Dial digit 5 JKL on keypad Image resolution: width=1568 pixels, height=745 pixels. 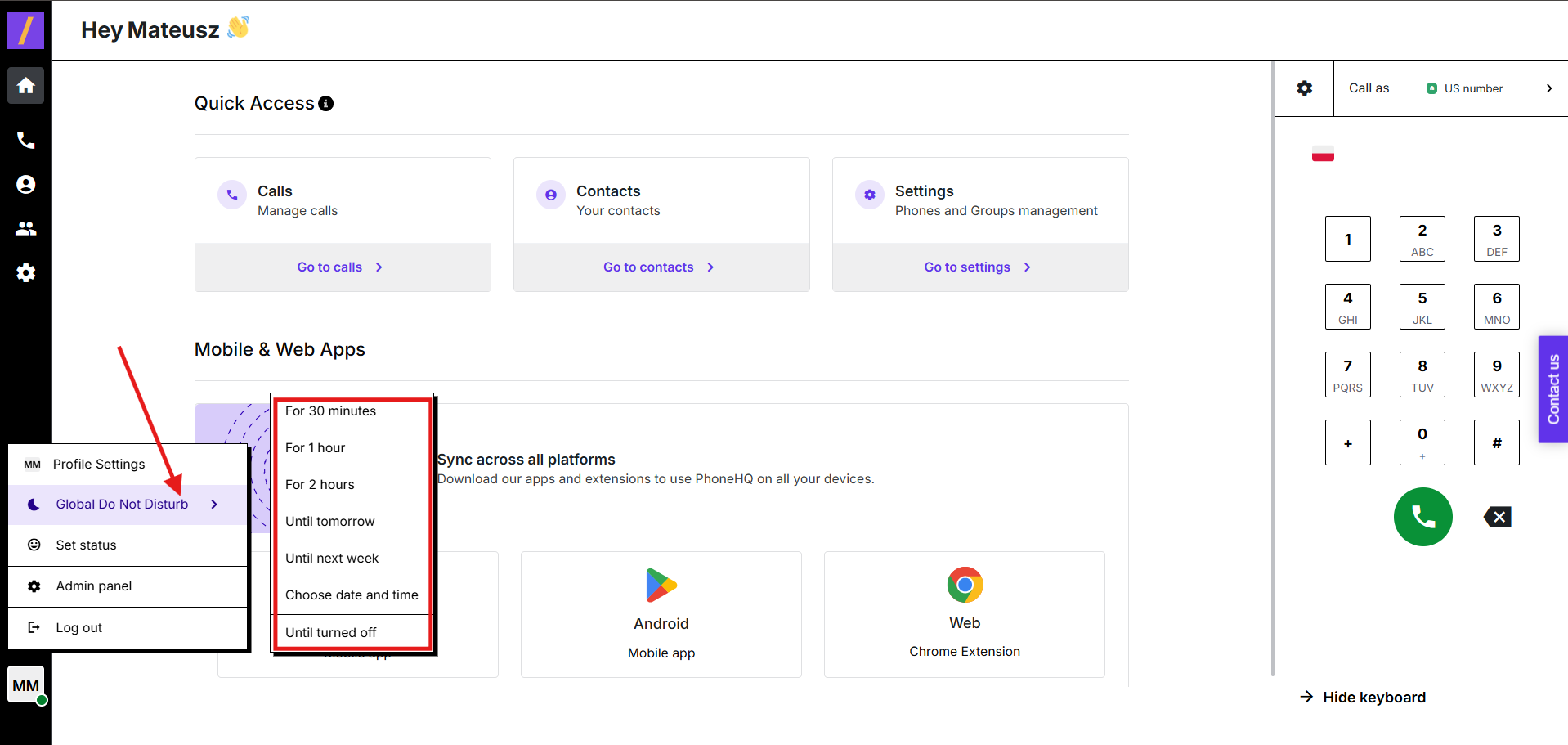coord(1422,307)
